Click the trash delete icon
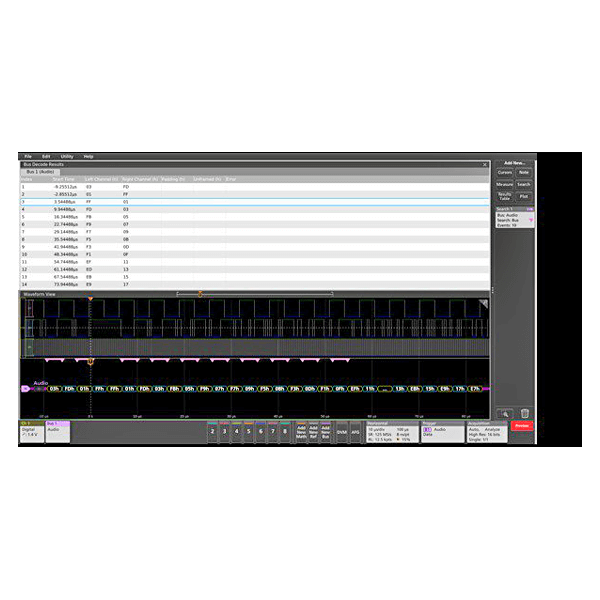 pyautogui.click(x=525, y=413)
